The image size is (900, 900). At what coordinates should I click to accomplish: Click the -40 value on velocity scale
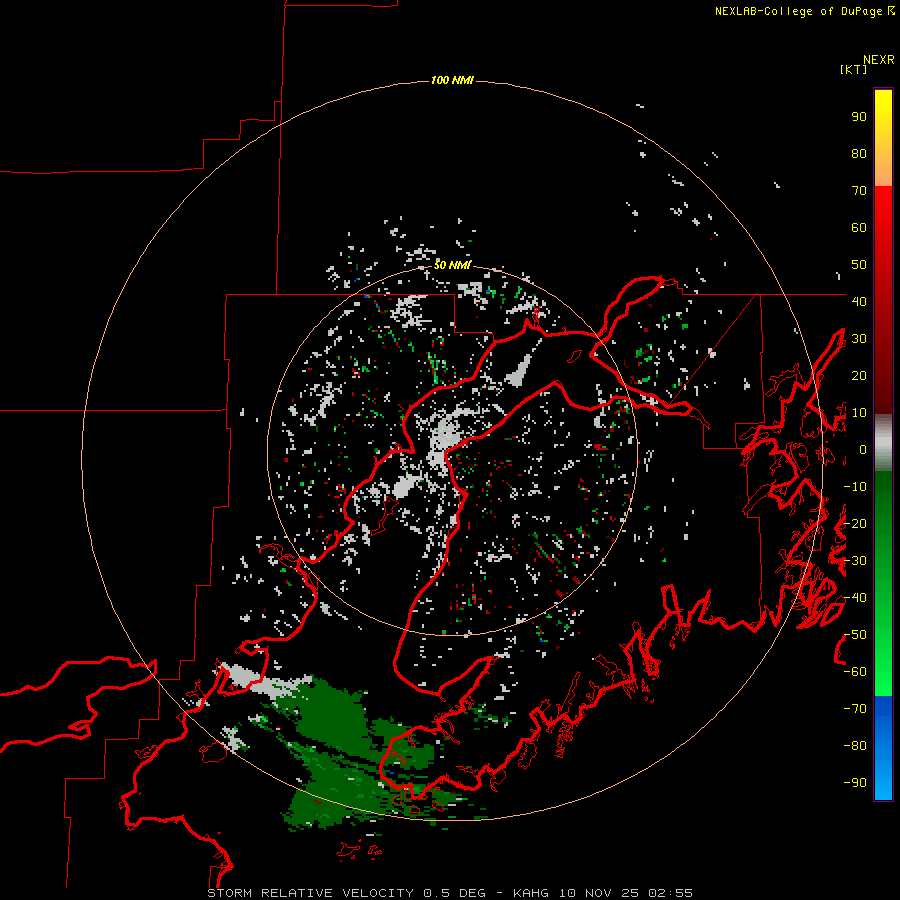point(855,598)
